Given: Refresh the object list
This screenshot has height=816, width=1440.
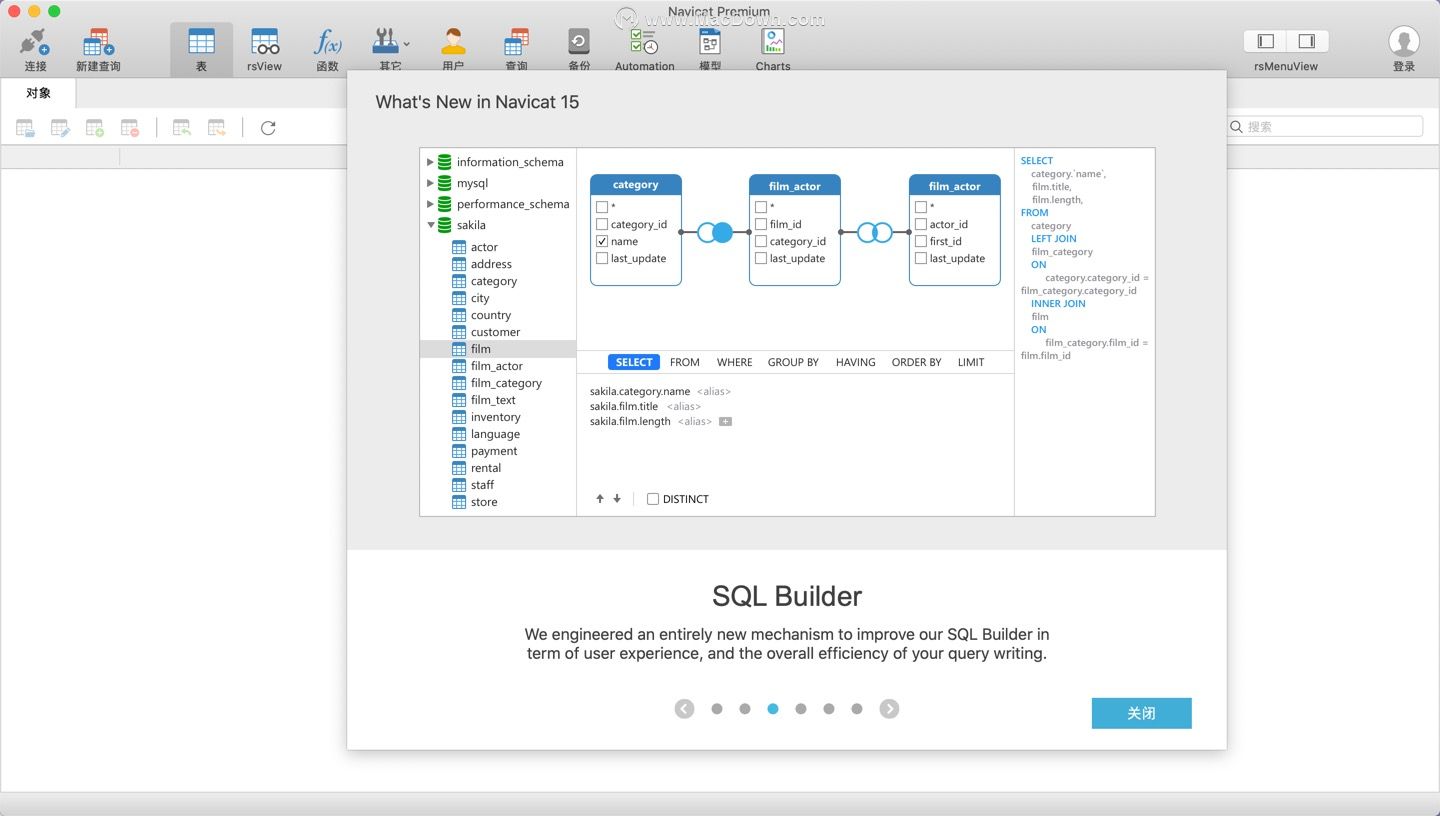Looking at the screenshot, I should [268, 128].
